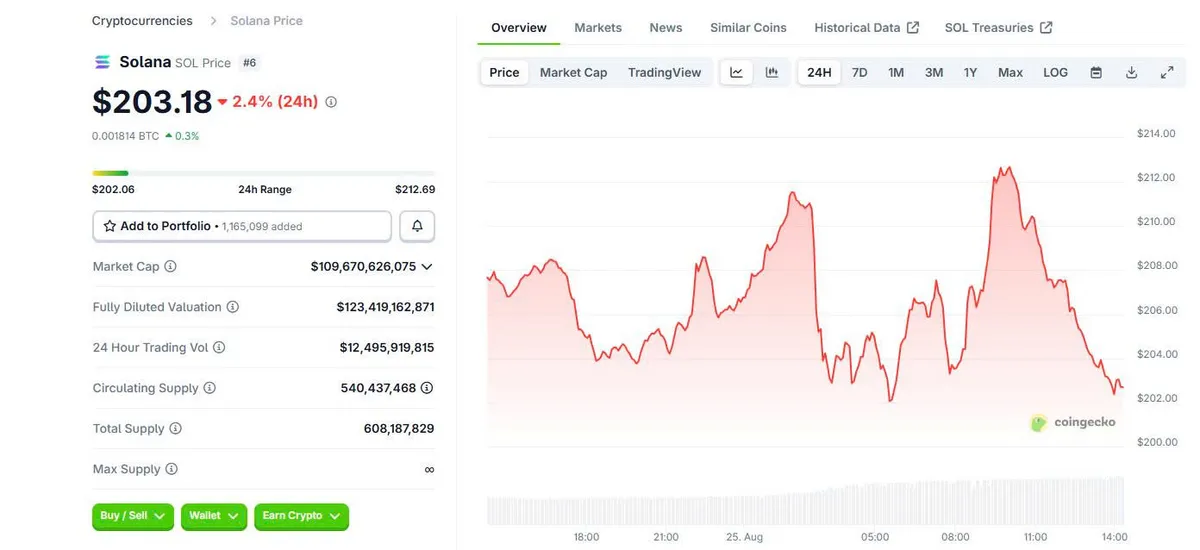Screen dimensions: 1200x550
Task: Switch to candlestick chart view
Action: coord(772,72)
